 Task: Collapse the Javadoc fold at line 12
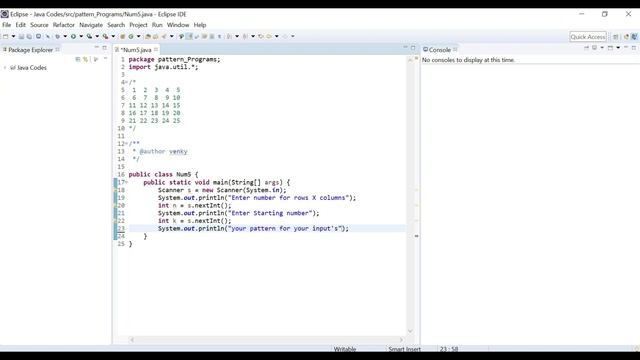(x=127, y=144)
